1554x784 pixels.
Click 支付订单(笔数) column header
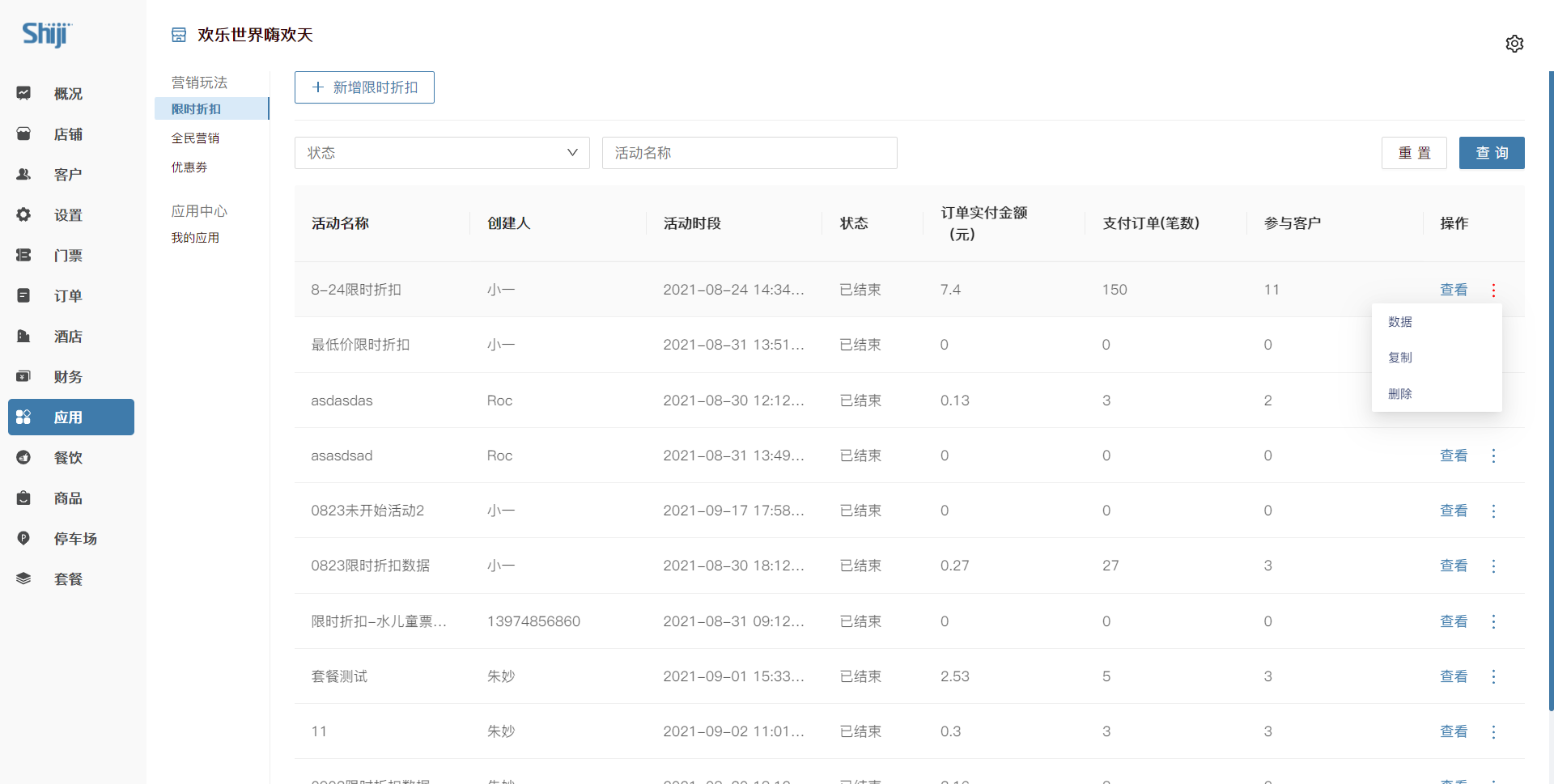tap(1151, 223)
